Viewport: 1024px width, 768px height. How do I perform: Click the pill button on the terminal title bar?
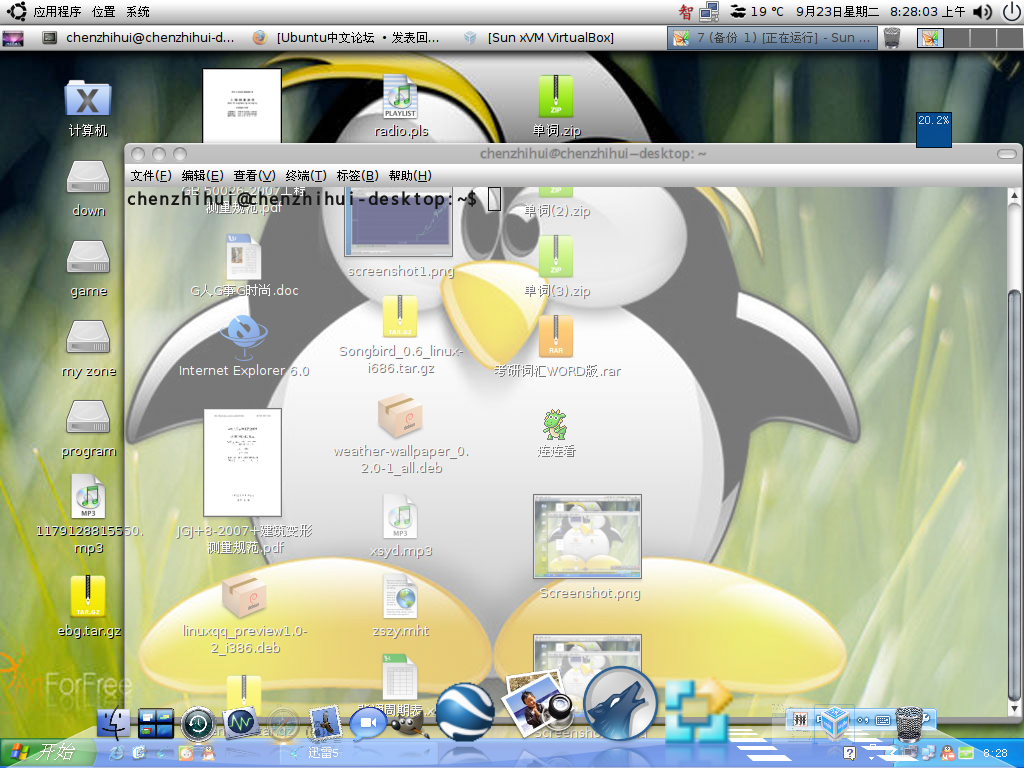point(1006,153)
